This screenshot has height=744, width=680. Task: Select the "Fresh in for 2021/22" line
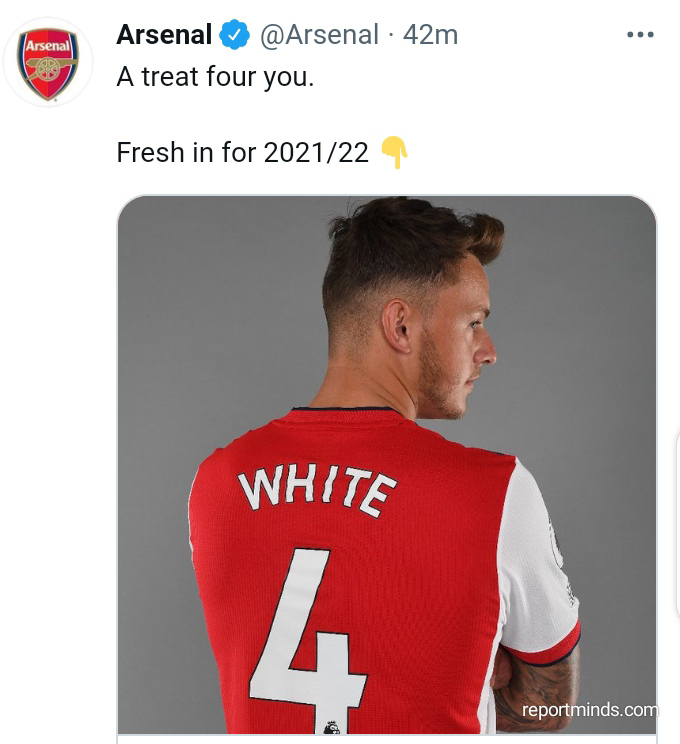point(242,152)
